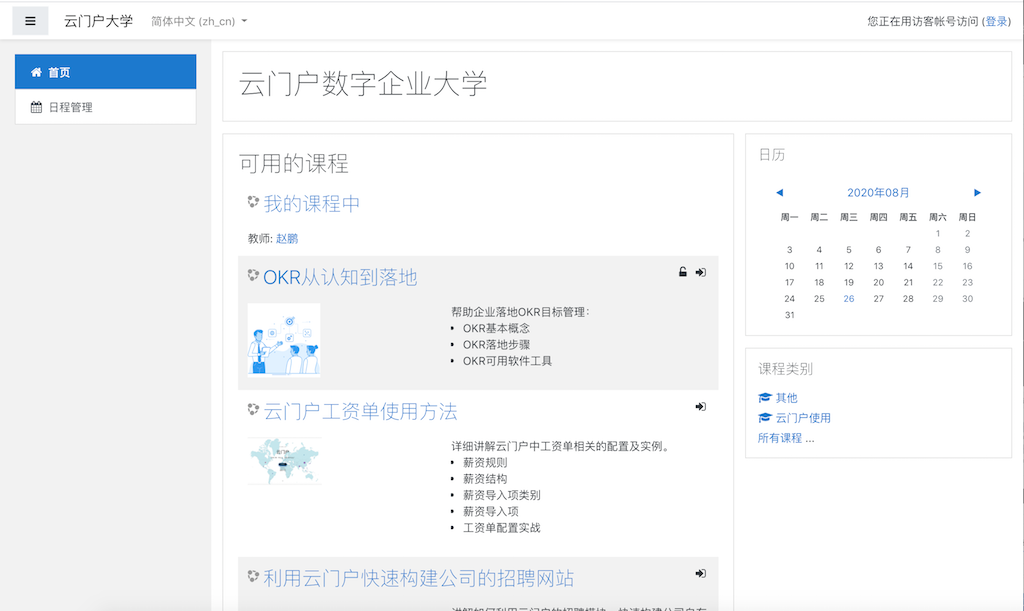Click the self-enrol icon for OKR从认知到落地
Viewport: 1024px width, 611px height.
tap(701, 272)
